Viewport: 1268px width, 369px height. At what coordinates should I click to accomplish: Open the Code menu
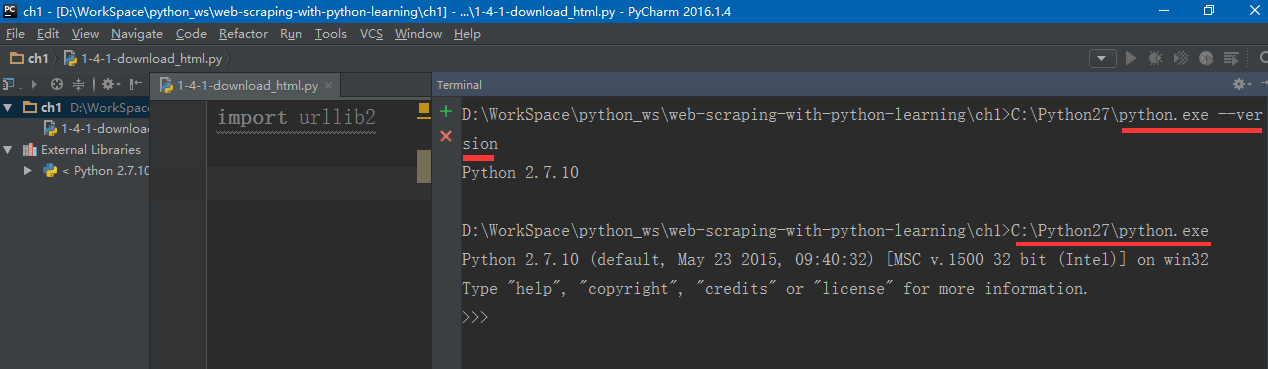point(191,33)
